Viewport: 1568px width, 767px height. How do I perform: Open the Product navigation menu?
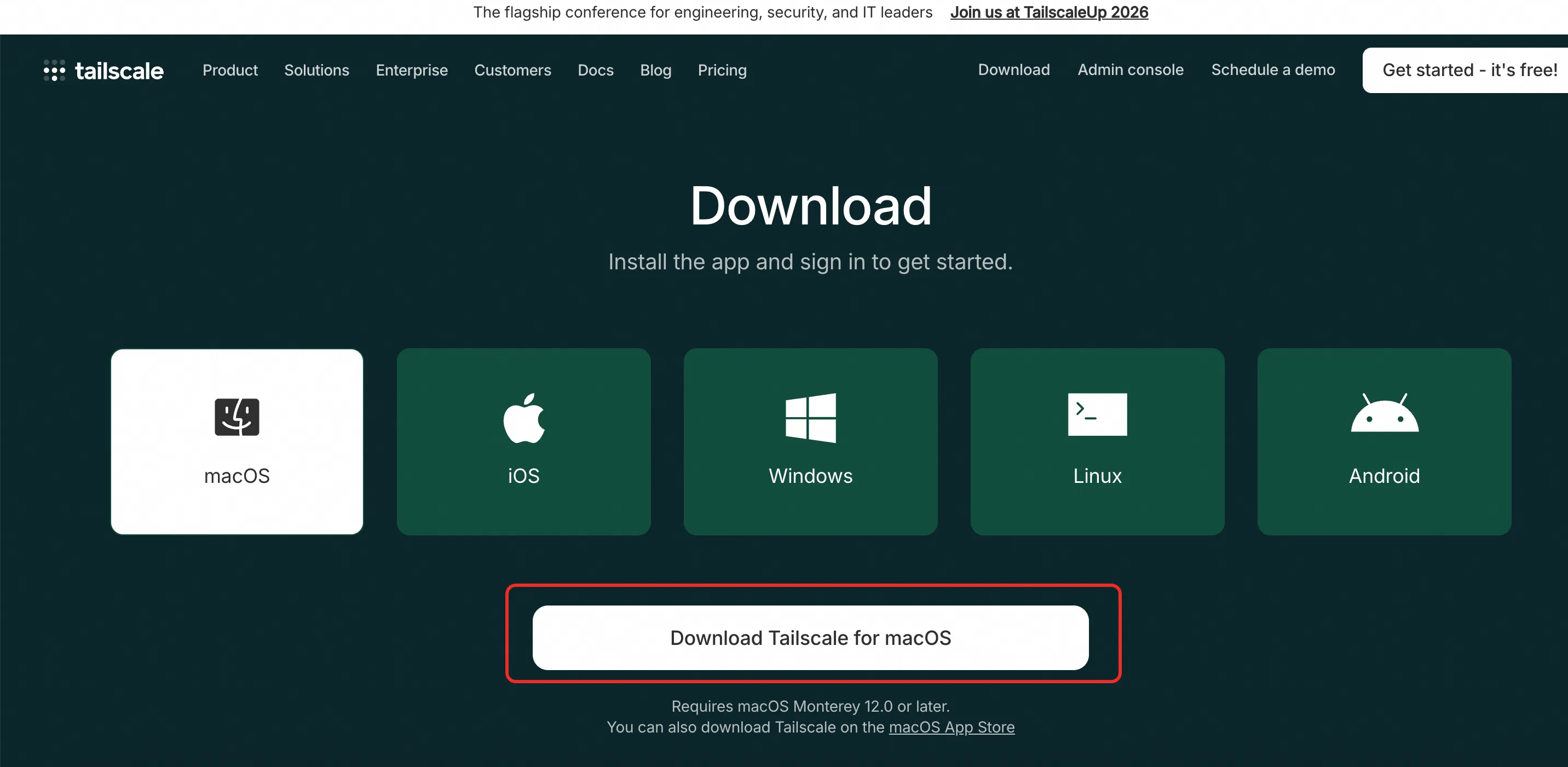coord(230,70)
